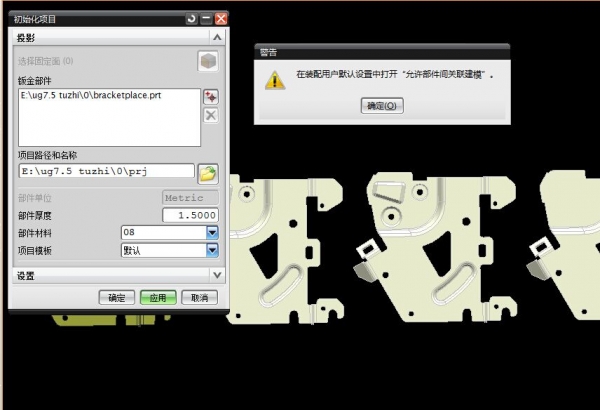
Task: Click the 确定 button in 初始化项目 dialog
Action: tap(117, 297)
